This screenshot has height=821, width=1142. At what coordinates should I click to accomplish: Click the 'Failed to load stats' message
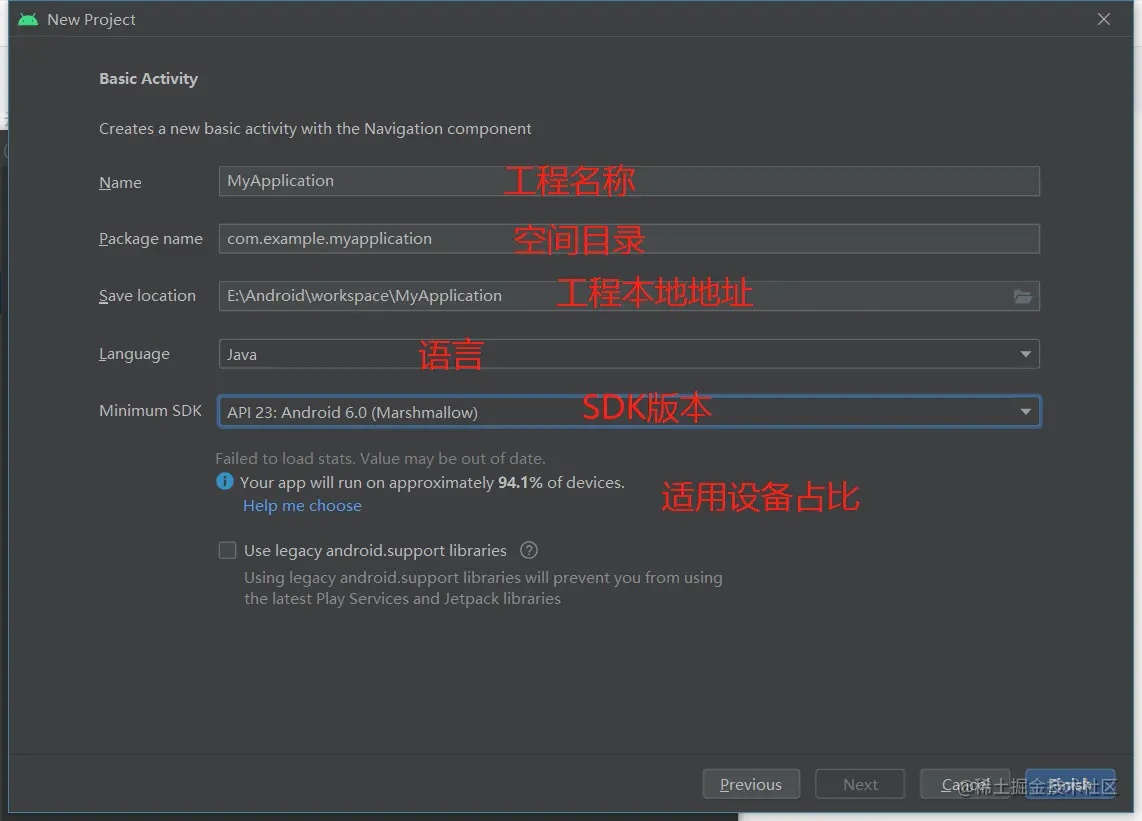click(x=380, y=458)
